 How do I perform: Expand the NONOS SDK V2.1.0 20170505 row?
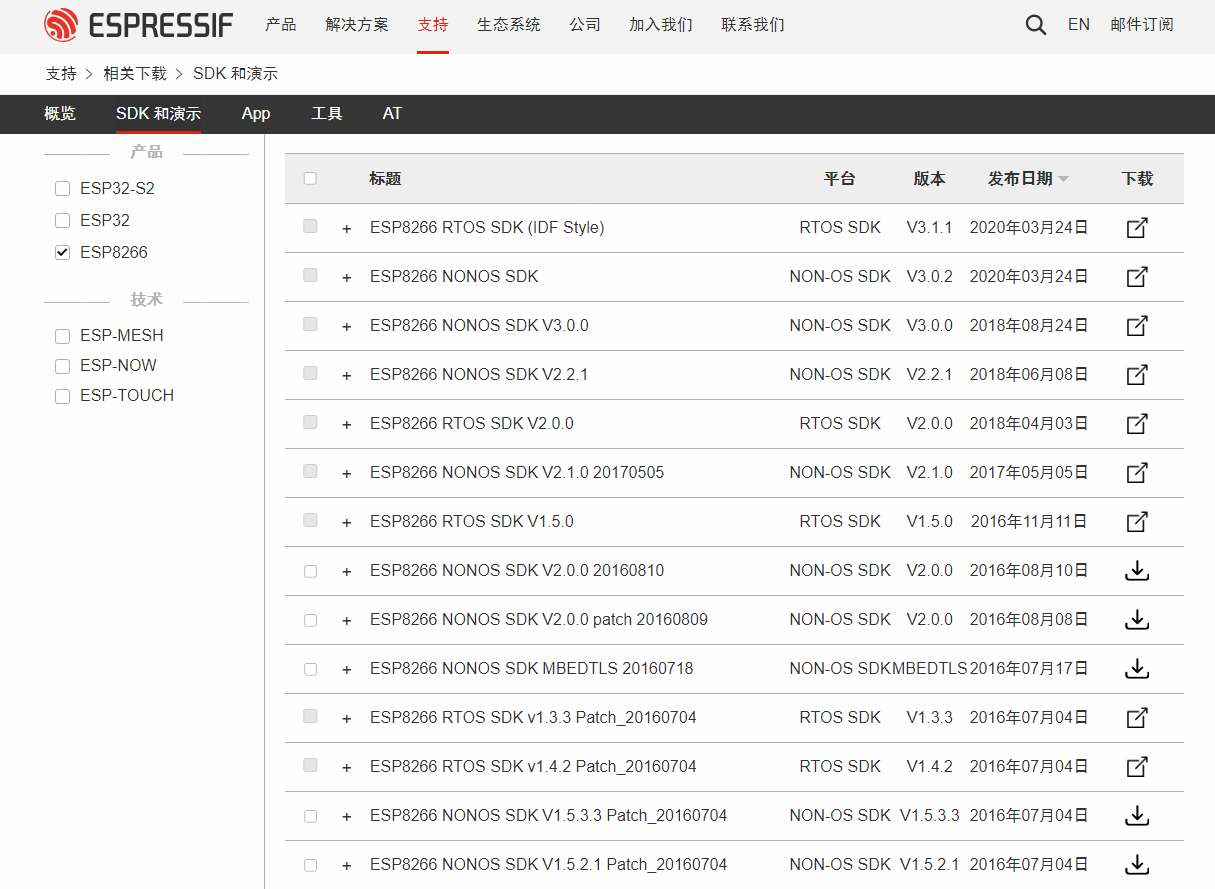click(347, 474)
